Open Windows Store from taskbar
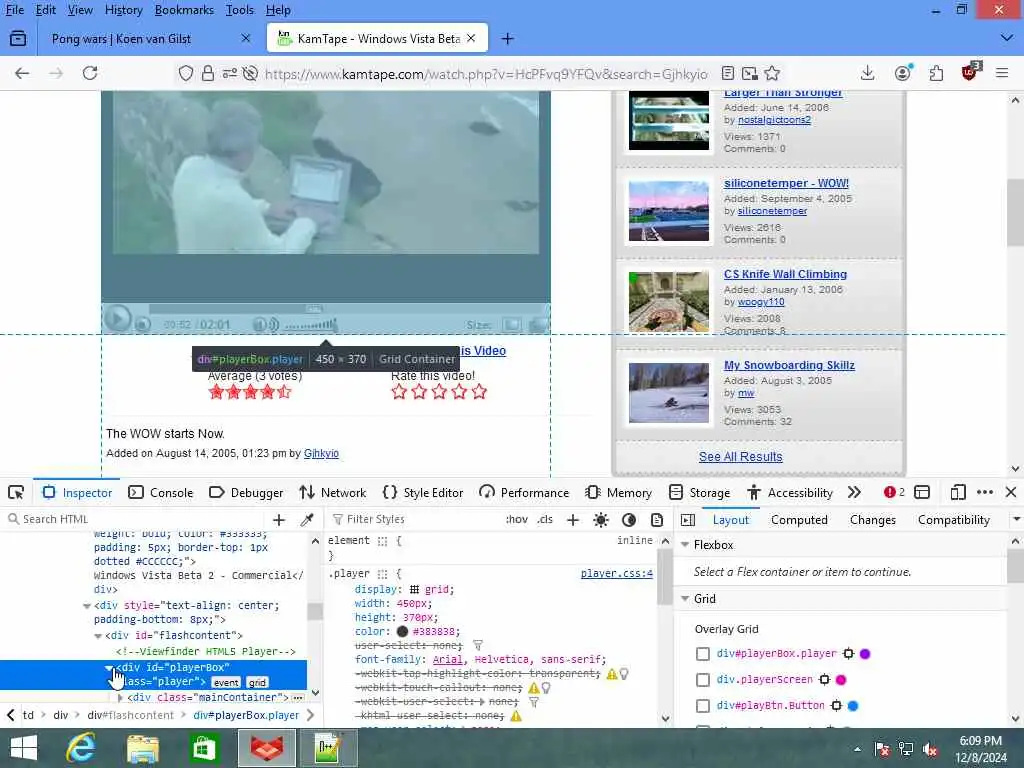1024x768 pixels. 204,748
